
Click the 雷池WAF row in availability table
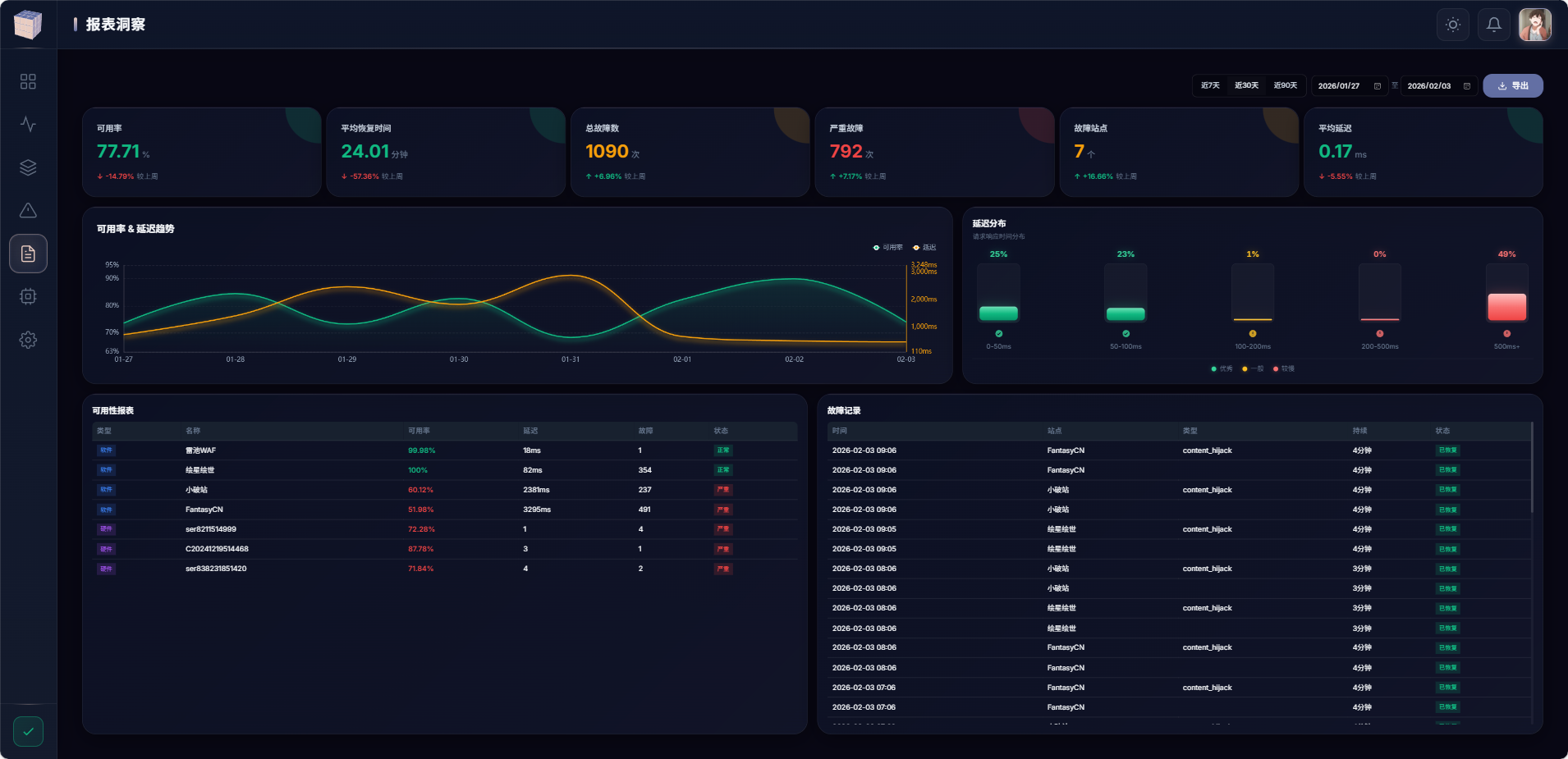443,450
